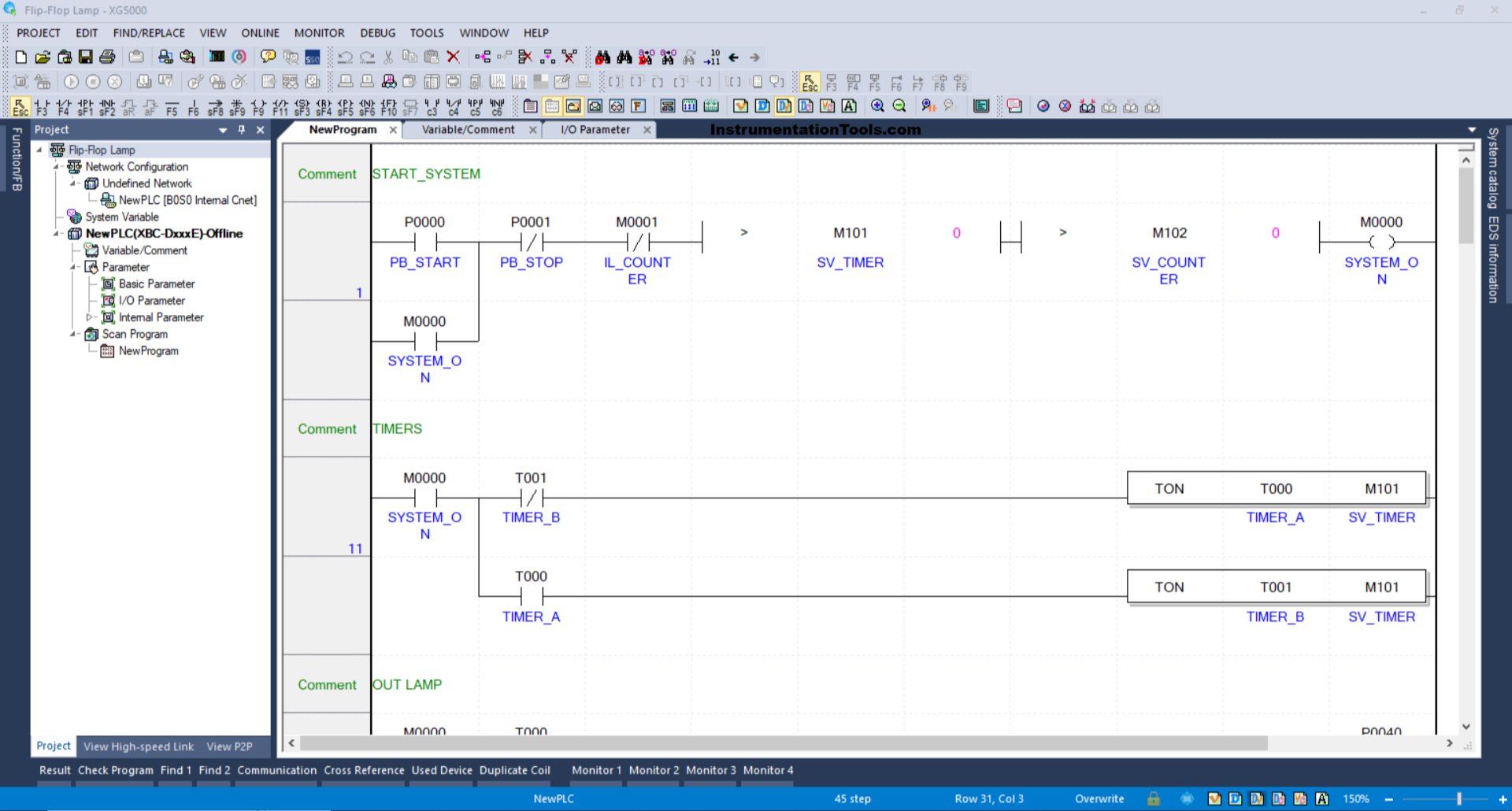Image resolution: width=1512 pixels, height=811 pixels.
Task: Click the Print icon in toolbar
Action: tap(108, 57)
